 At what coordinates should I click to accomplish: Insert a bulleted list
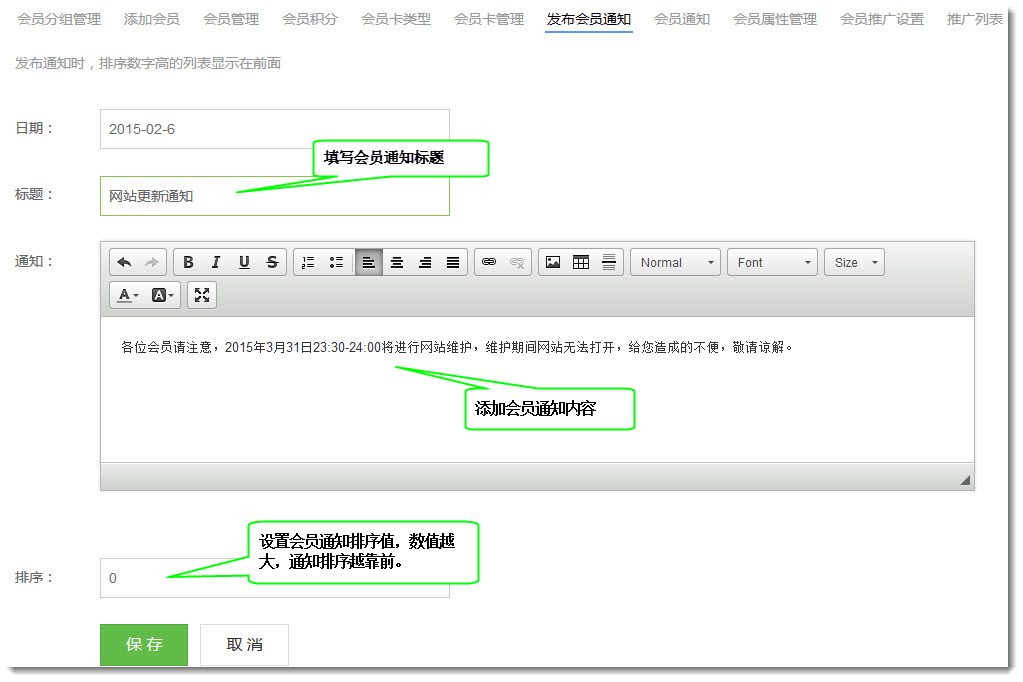point(336,262)
